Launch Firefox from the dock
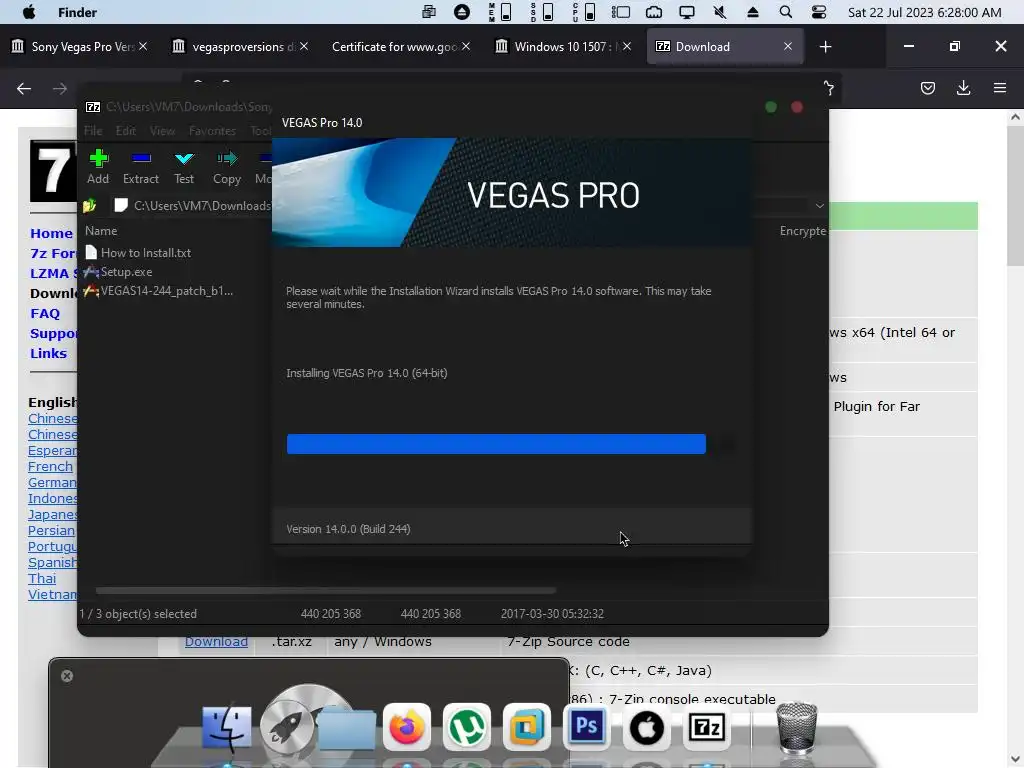This screenshot has height=768, width=1024. (x=406, y=727)
